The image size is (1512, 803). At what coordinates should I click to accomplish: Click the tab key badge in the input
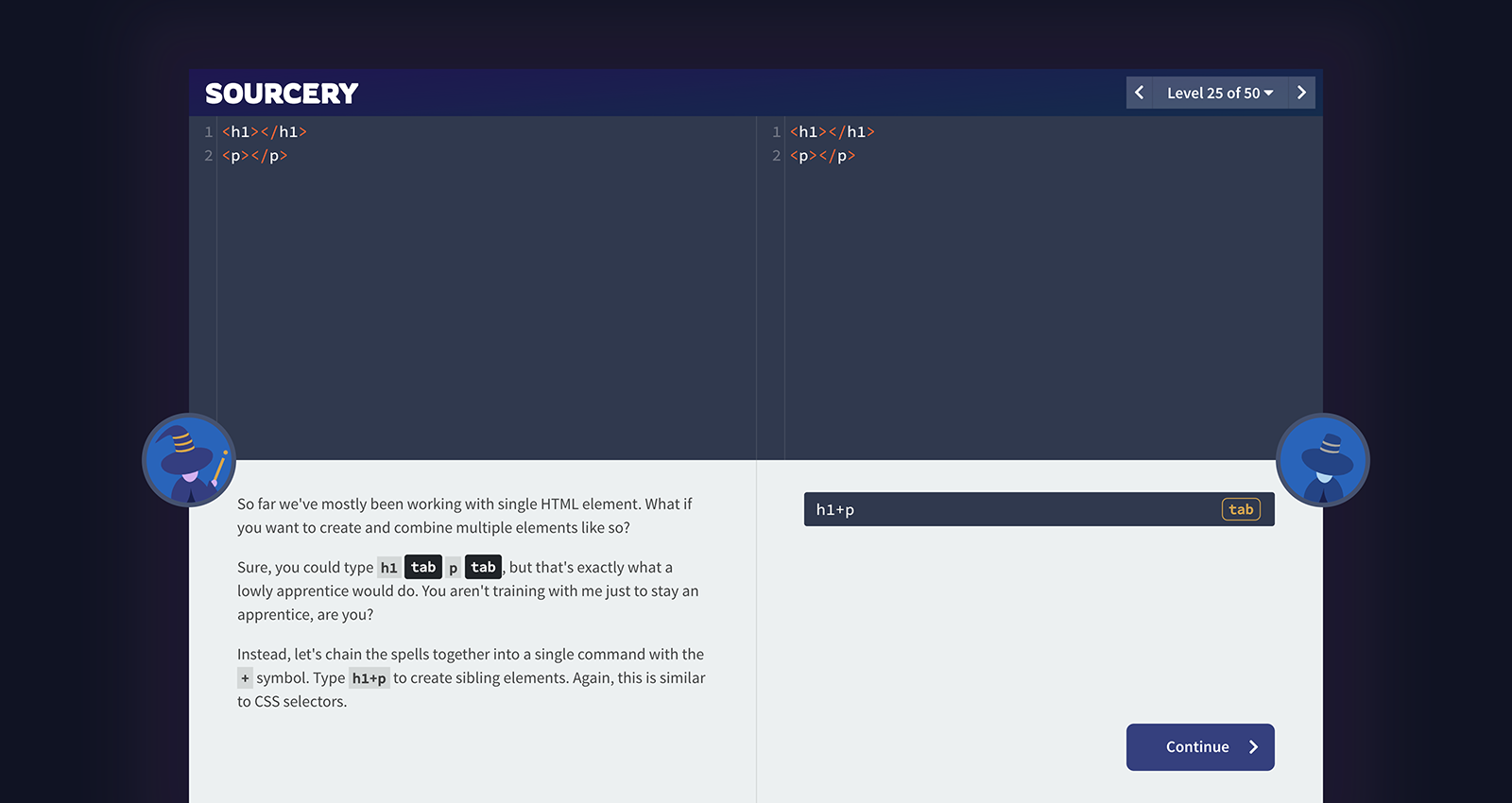click(x=1241, y=509)
